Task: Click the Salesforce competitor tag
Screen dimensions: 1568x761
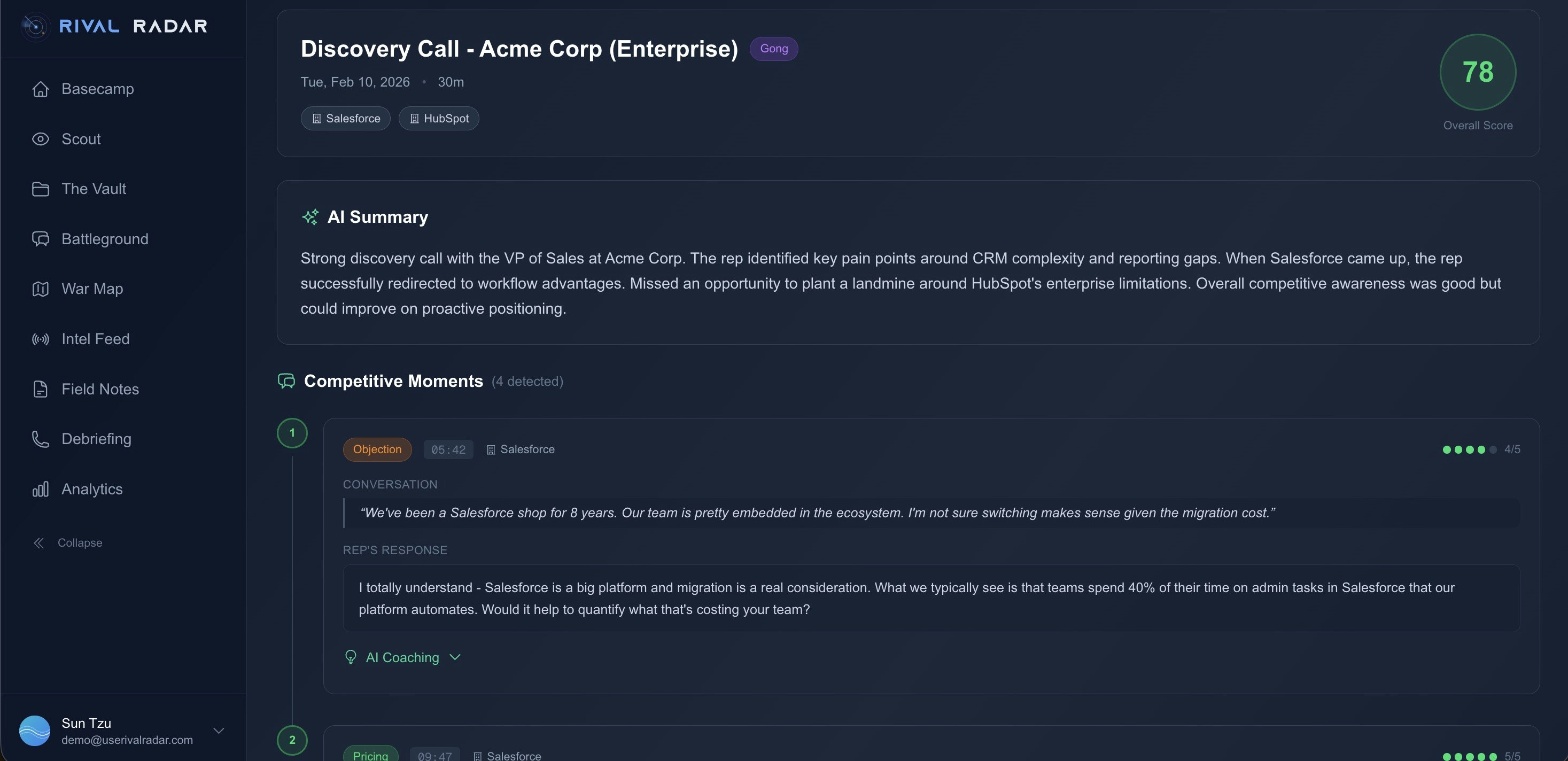Action: [x=345, y=118]
